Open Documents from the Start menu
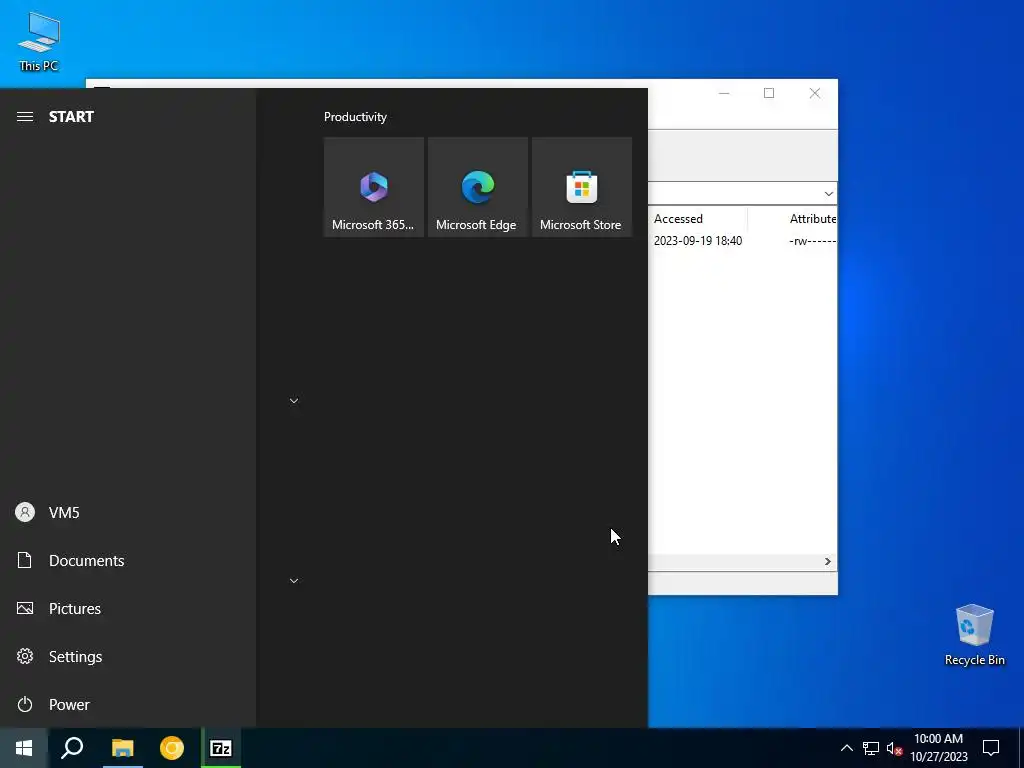This screenshot has width=1024, height=768. [x=128, y=560]
